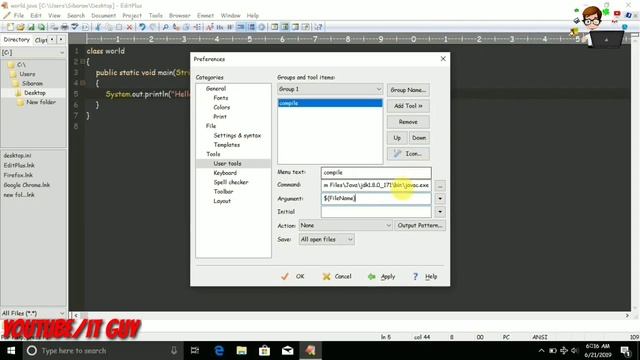Open the File menu

(x=19, y=16)
